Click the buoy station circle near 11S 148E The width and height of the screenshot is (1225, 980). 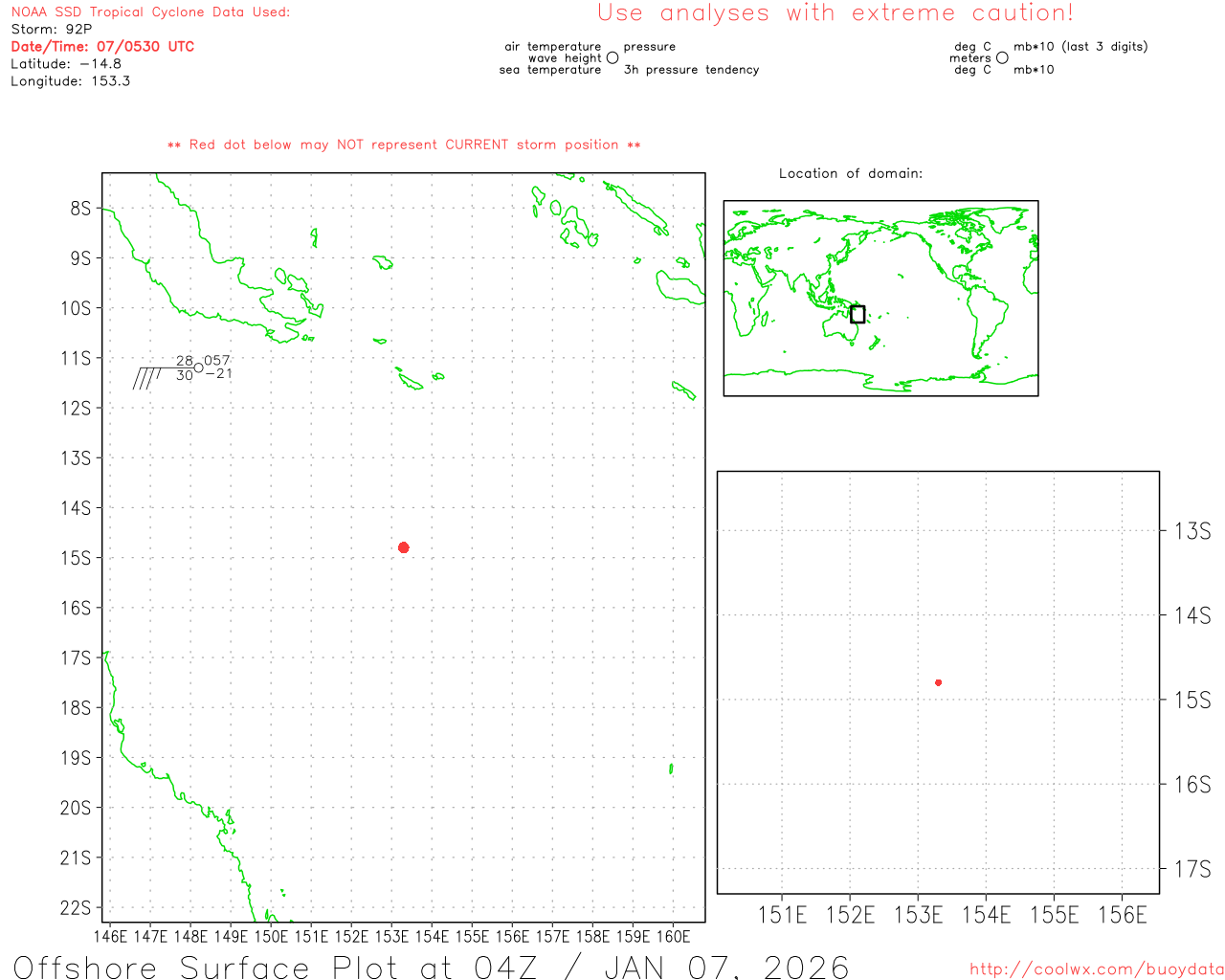tap(198, 367)
